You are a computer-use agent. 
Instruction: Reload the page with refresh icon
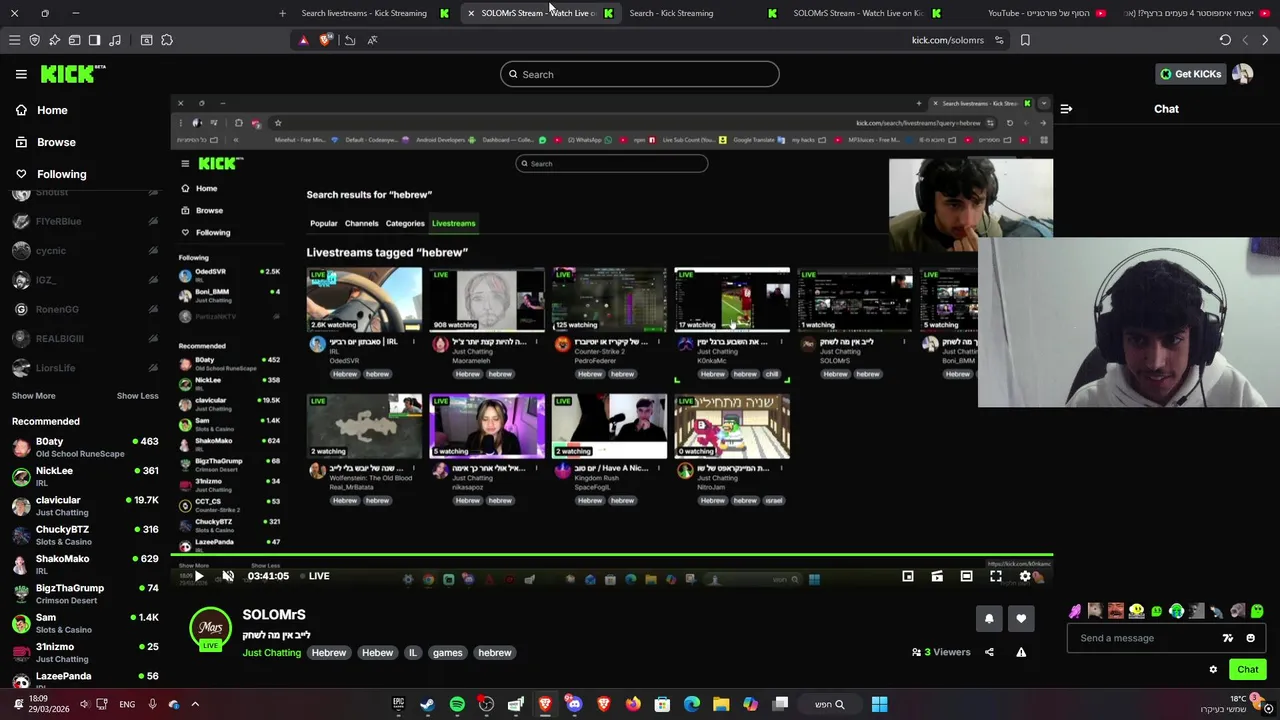click(1225, 40)
